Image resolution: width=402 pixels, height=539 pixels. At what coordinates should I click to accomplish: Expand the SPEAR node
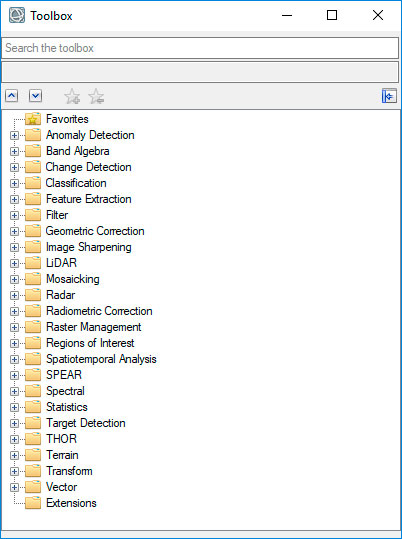(x=14, y=375)
